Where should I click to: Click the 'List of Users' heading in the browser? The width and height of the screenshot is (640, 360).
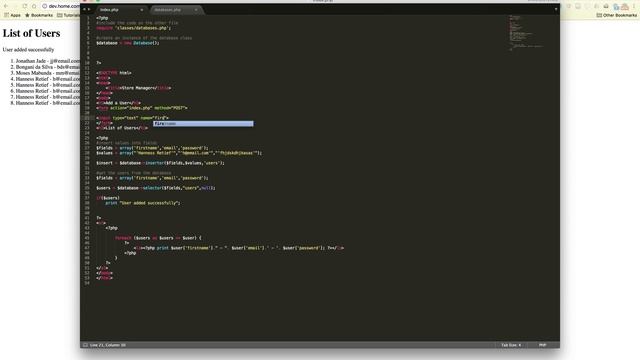coord(31,33)
